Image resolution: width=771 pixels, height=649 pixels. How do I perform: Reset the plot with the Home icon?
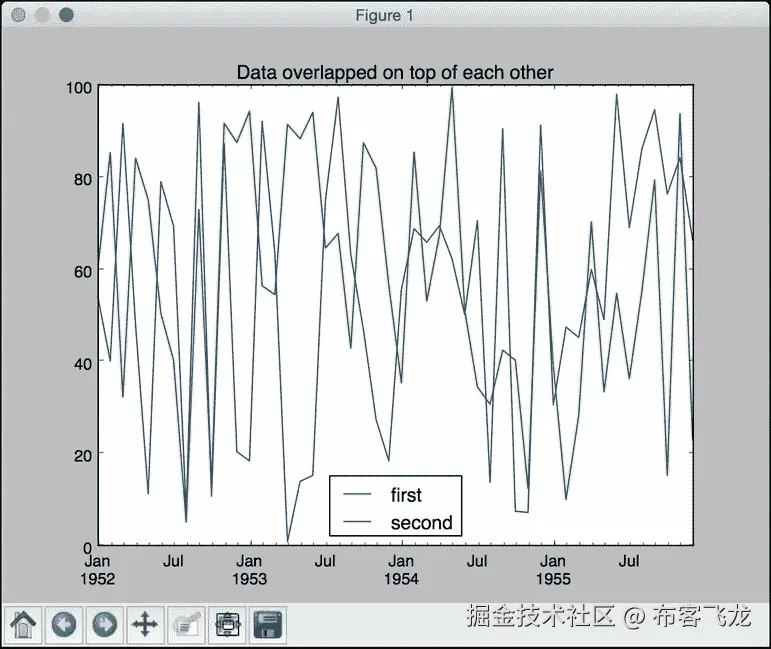23,625
